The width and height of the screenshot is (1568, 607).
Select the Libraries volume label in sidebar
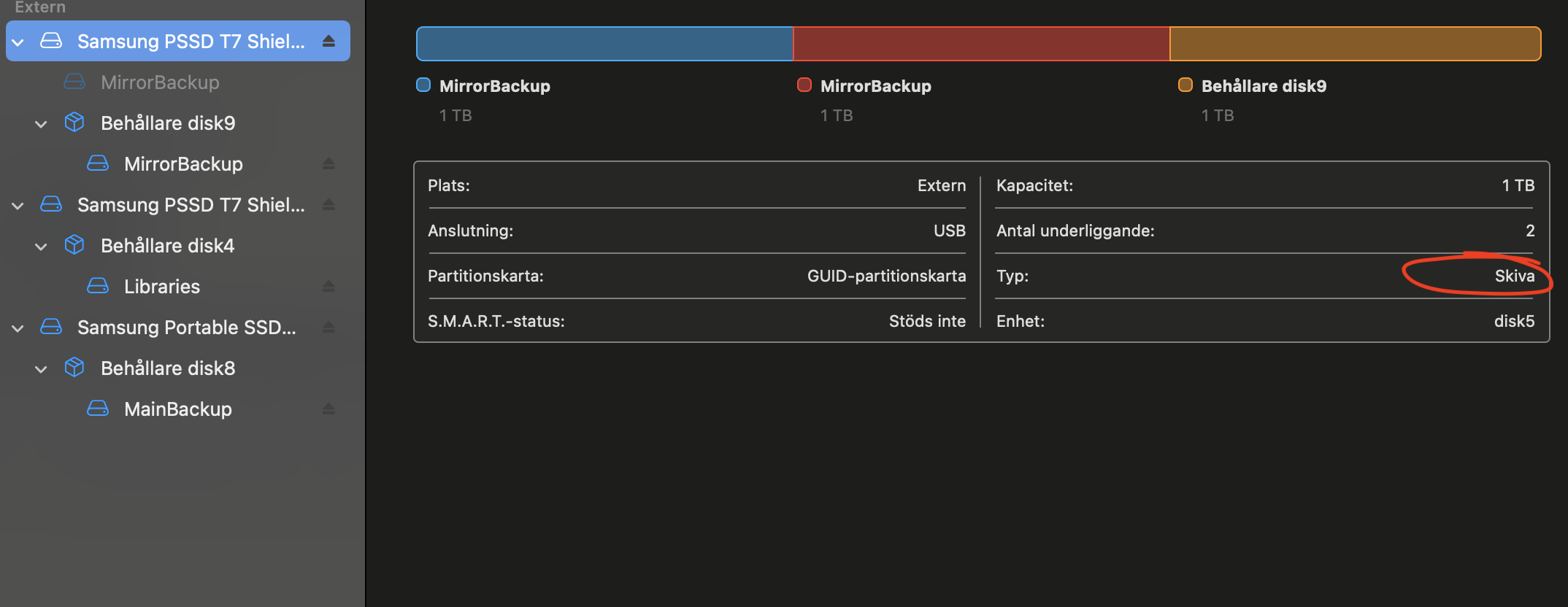[x=162, y=287]
